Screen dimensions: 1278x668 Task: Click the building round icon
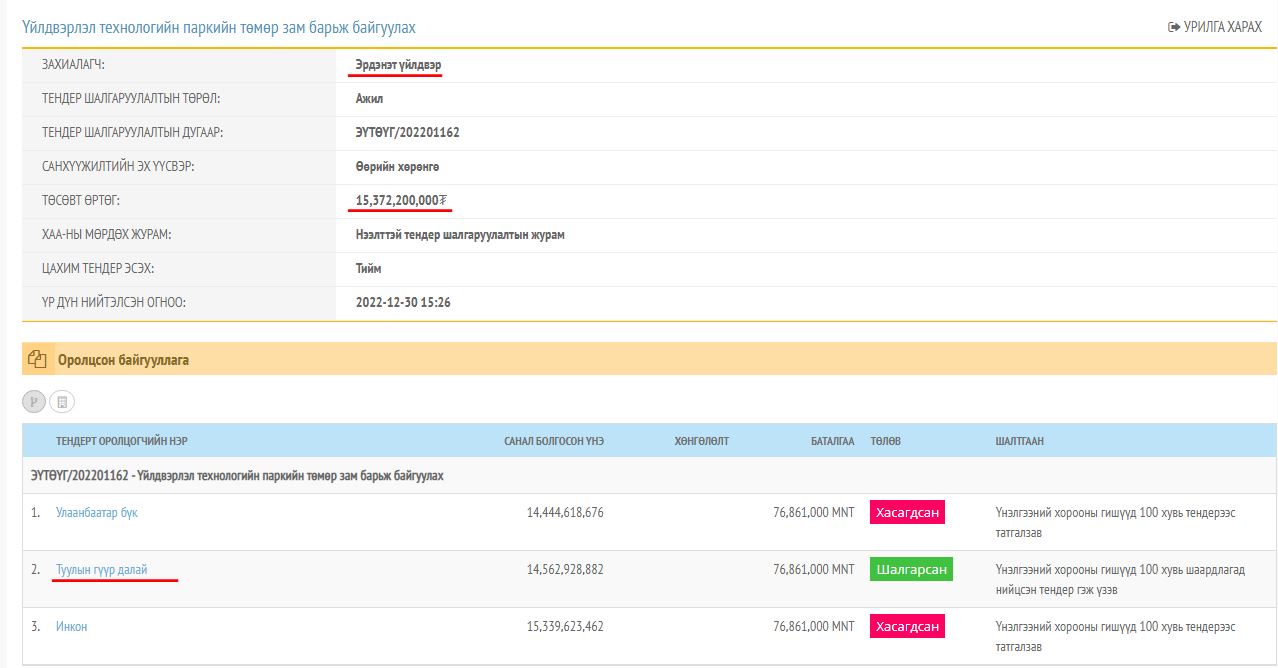click(x=62, y=402)
